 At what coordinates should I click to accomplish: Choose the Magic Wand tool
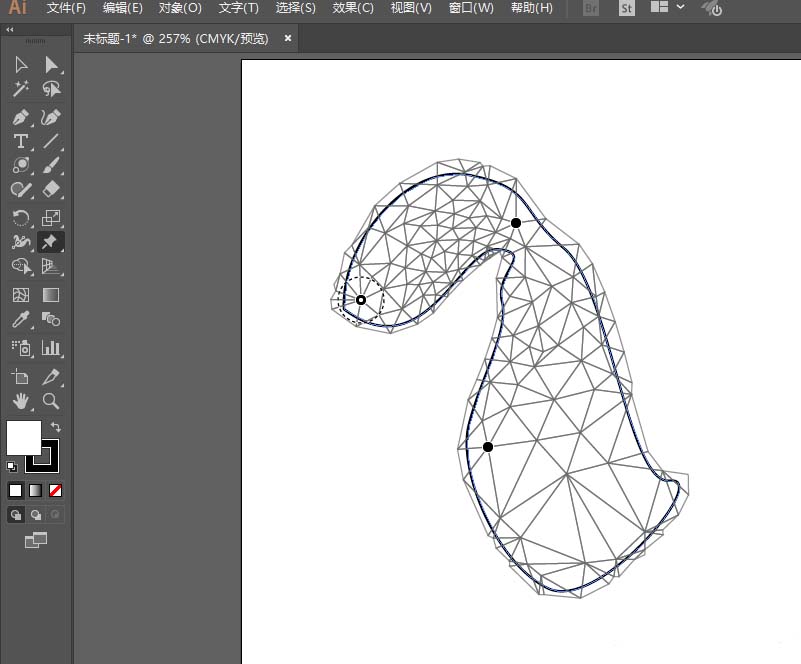click(x=20, y=89)
